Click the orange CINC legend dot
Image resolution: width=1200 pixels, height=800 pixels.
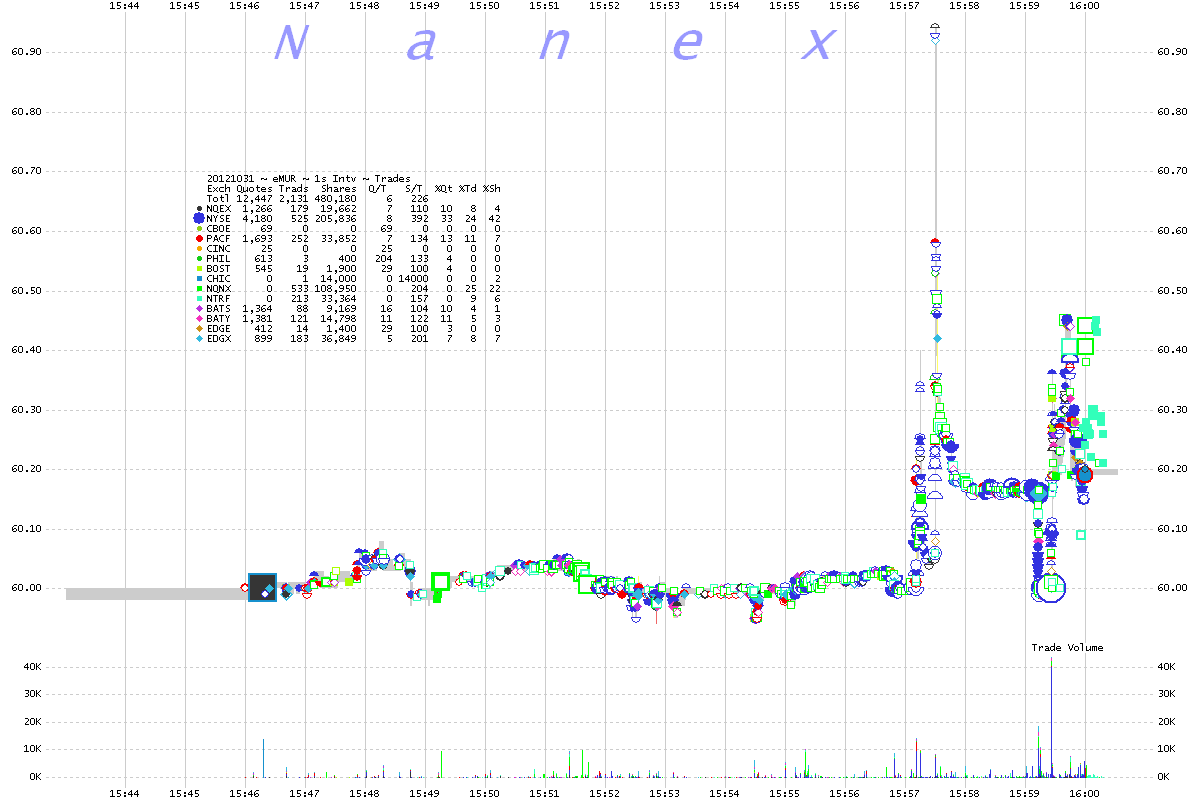point(199,248)
